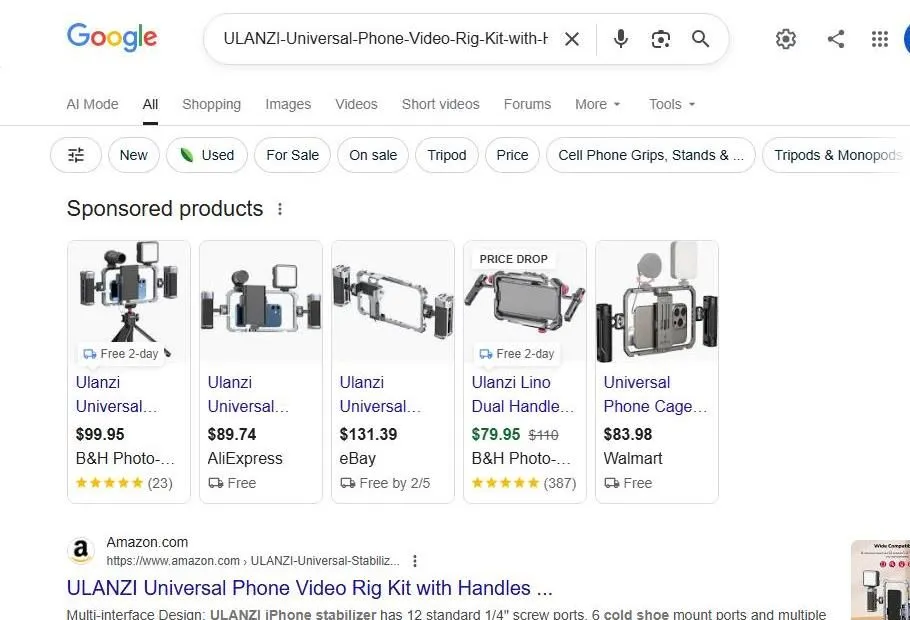Open Sponsored products options menu
This screenshot has width=910, height=620.
280,209
